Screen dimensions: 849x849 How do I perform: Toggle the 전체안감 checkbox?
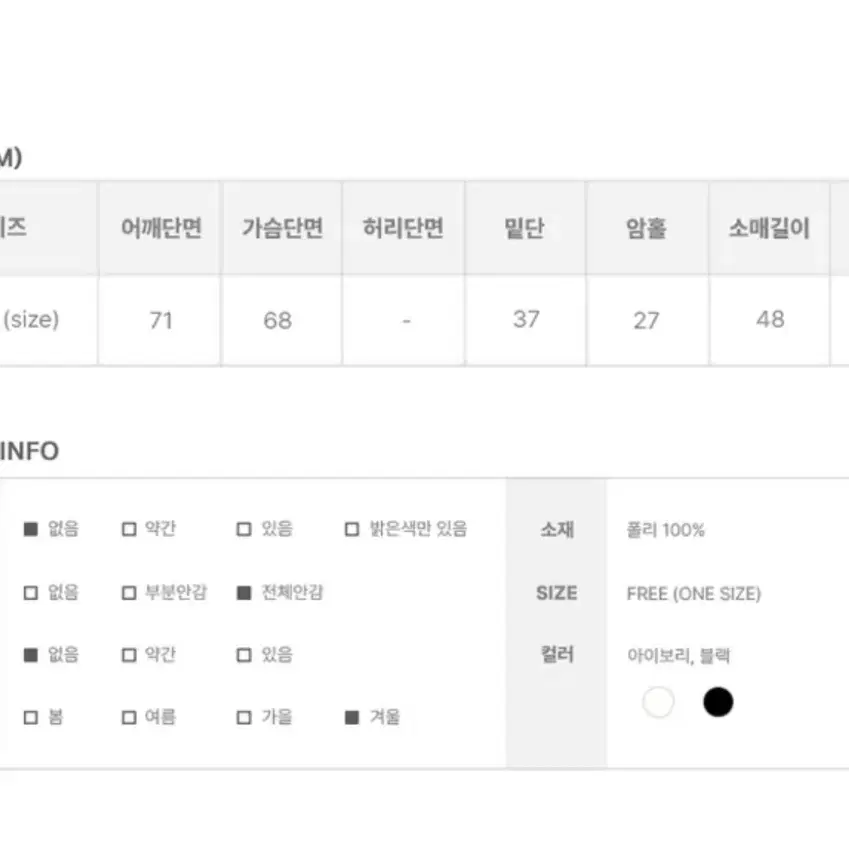point(244,593)
